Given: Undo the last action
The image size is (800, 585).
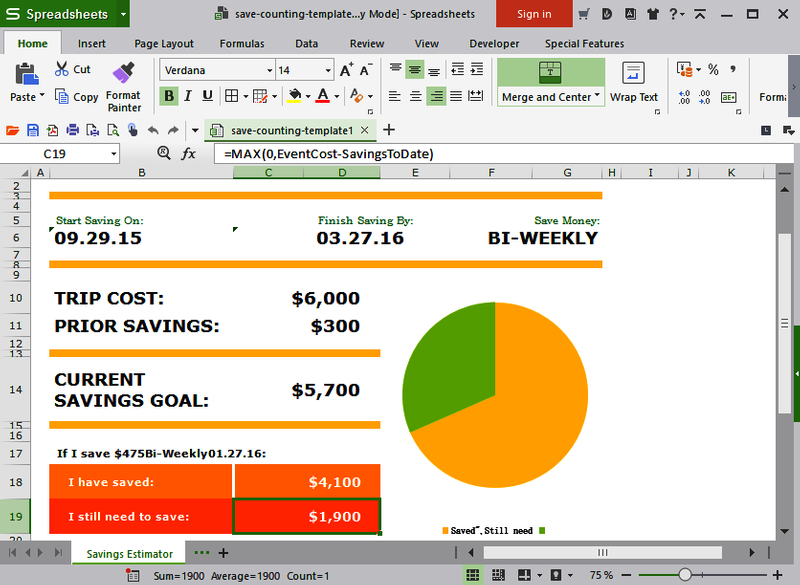Looking at the screenshot, I should [152, 129].
